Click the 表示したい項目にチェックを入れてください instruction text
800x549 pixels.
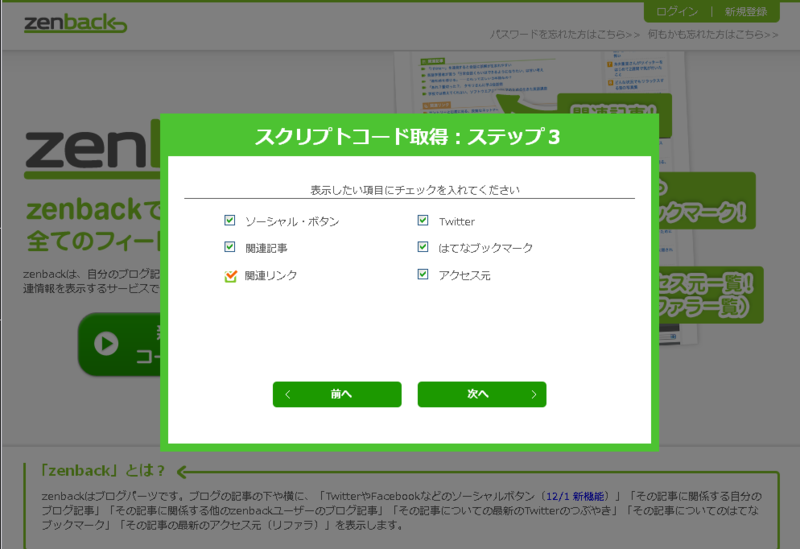pos(415,190)
